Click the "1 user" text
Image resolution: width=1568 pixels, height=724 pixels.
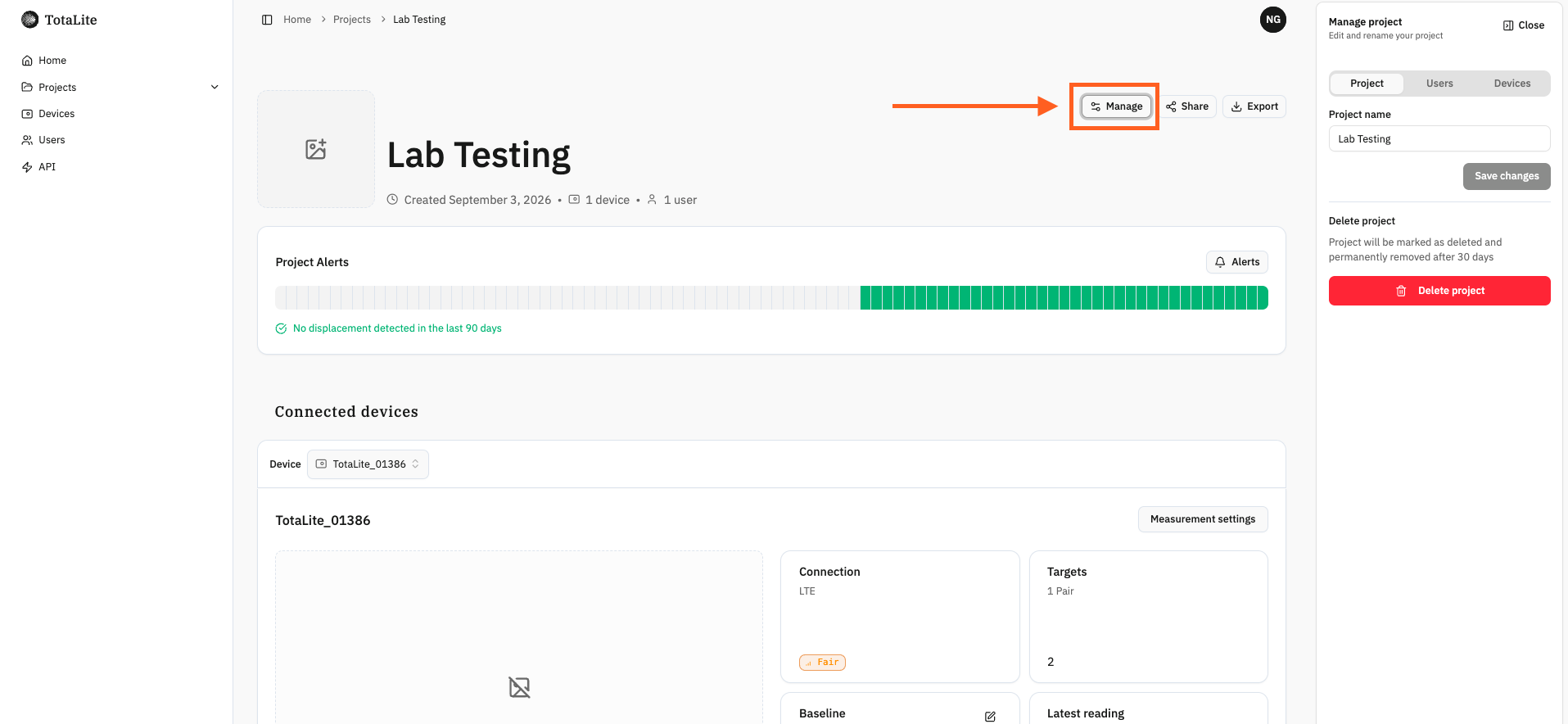[680, 200]
